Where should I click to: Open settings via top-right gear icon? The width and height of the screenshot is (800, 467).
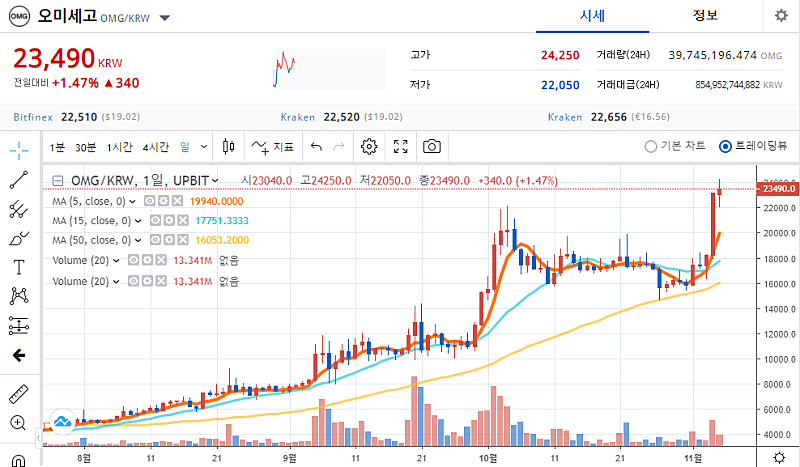click(781, 16)
